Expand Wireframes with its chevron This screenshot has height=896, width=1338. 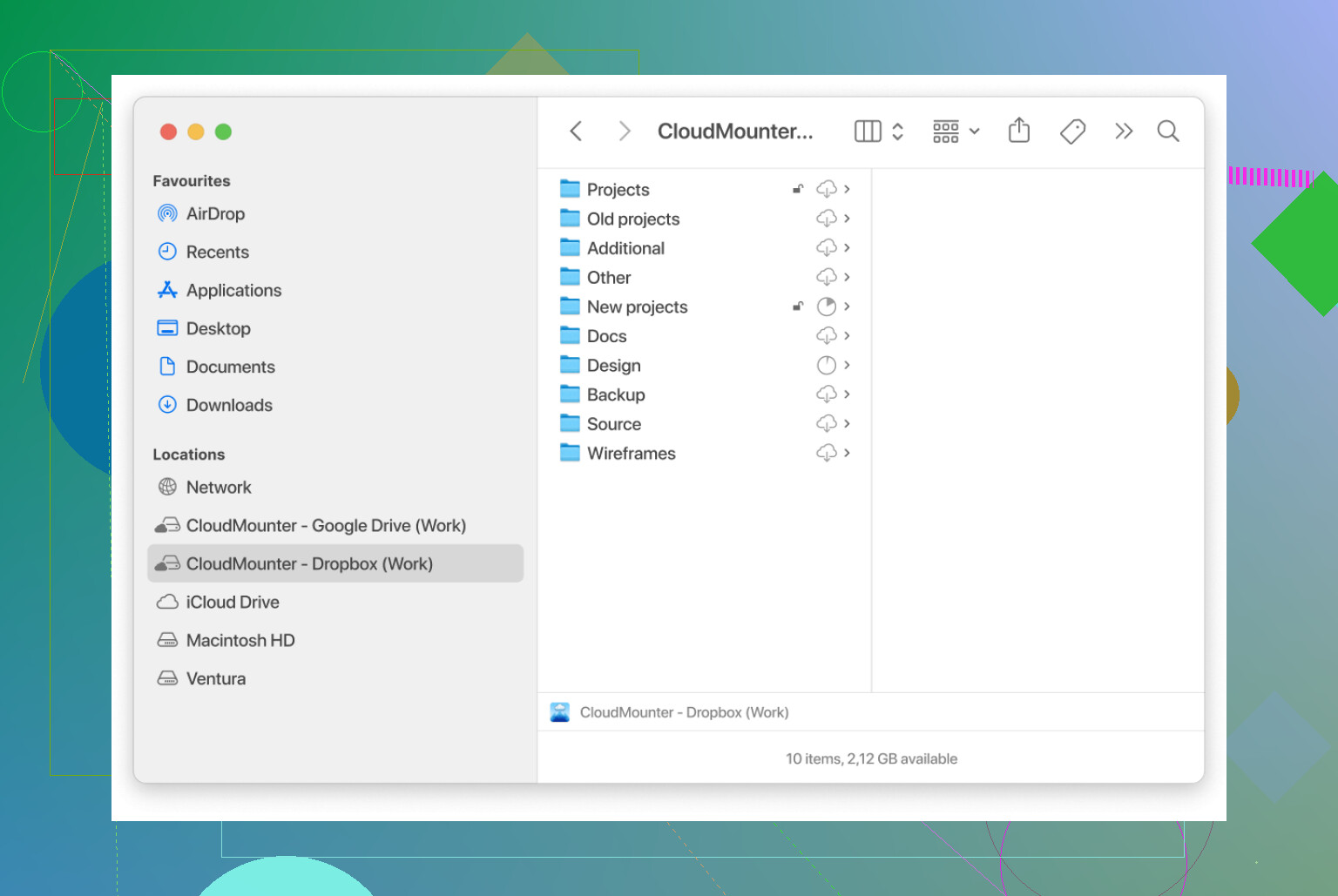point(847,453)
